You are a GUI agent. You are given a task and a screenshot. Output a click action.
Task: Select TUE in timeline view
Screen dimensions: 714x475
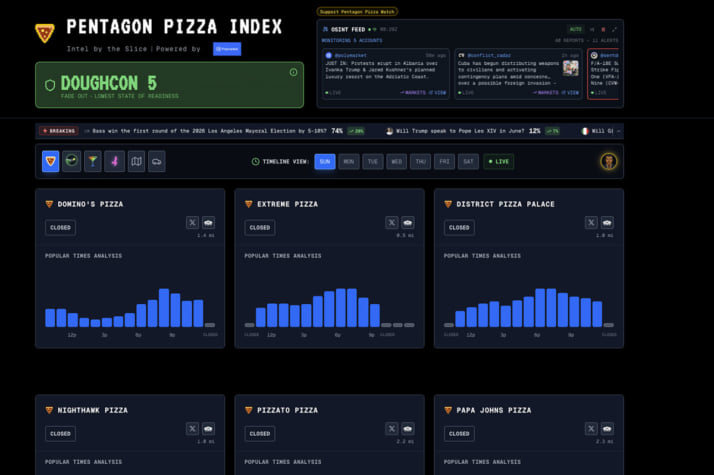372,161
